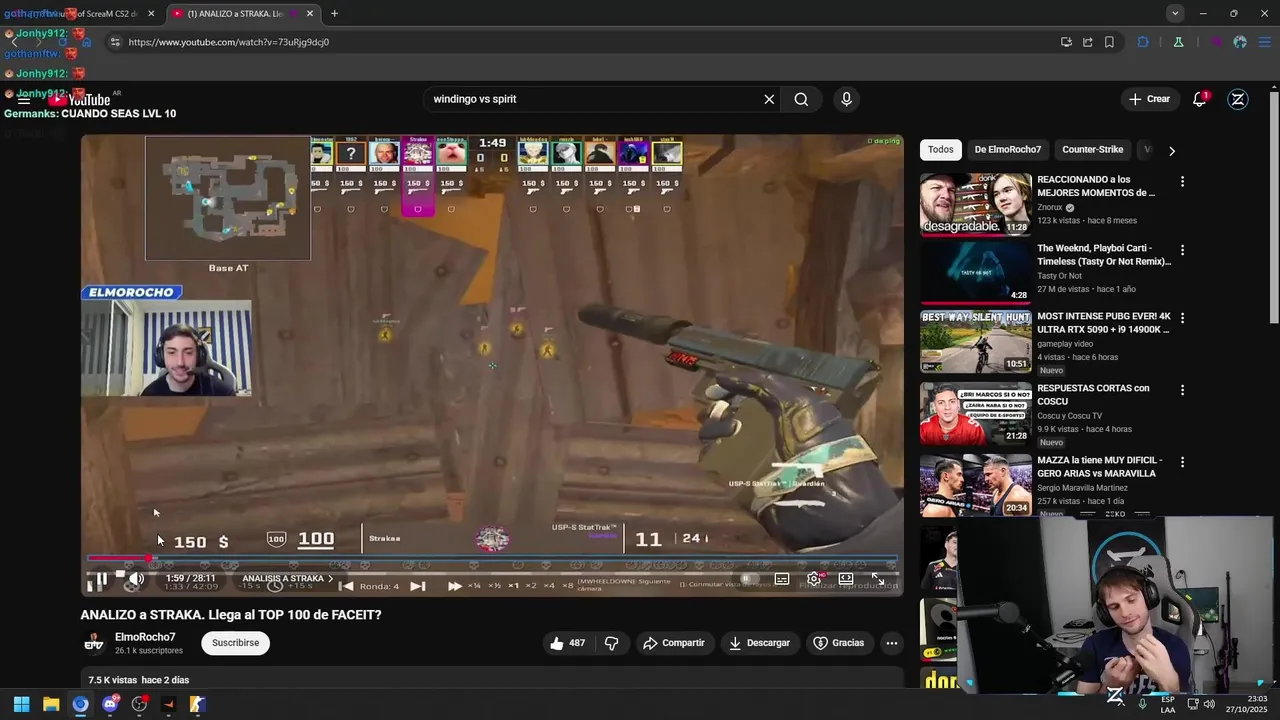
Task: Open options for MOST INTENSE PUBG EVER video
Action: pos(1182,318)
